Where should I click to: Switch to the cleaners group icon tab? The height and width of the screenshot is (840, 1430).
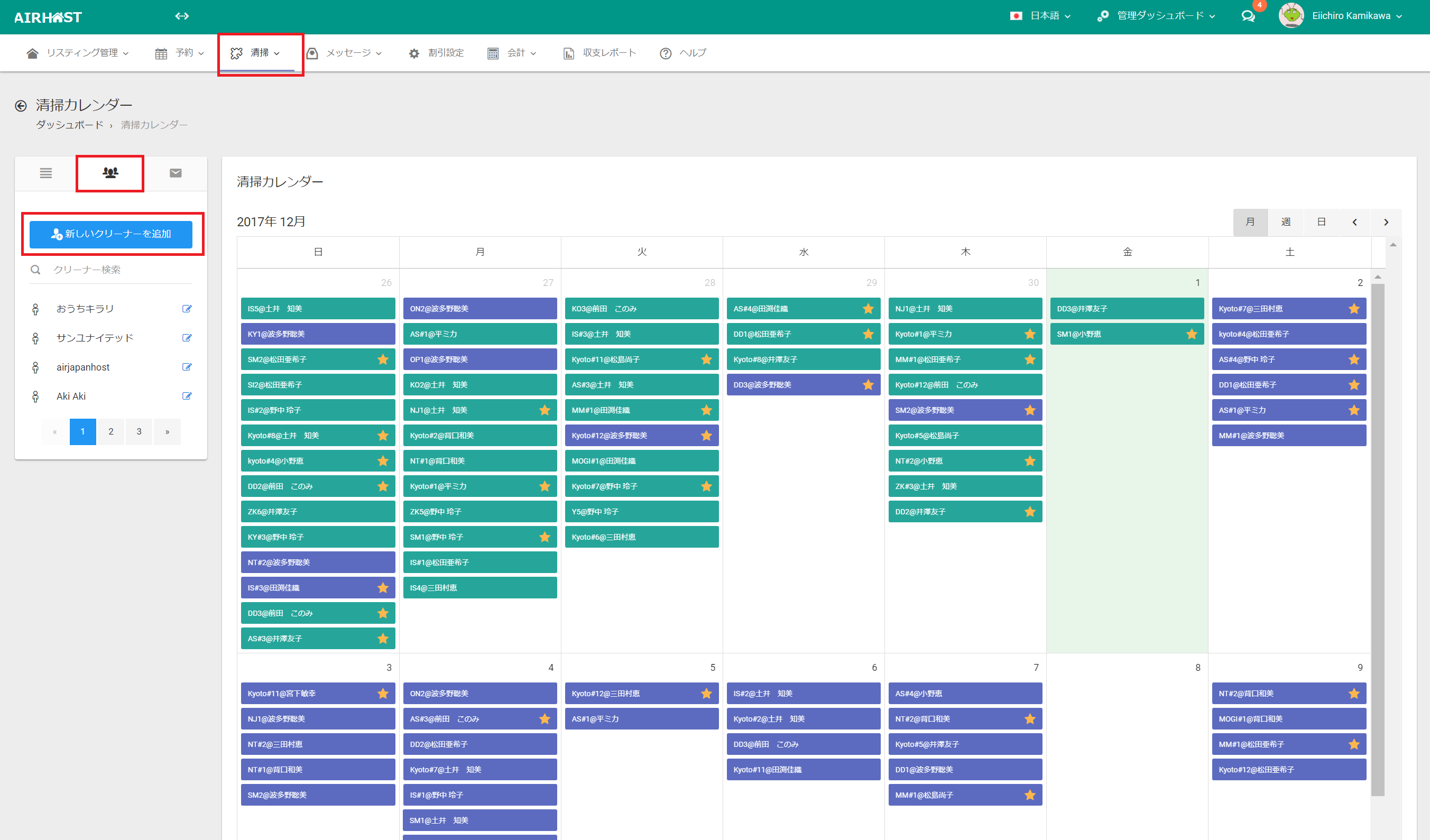click(110, 172)
